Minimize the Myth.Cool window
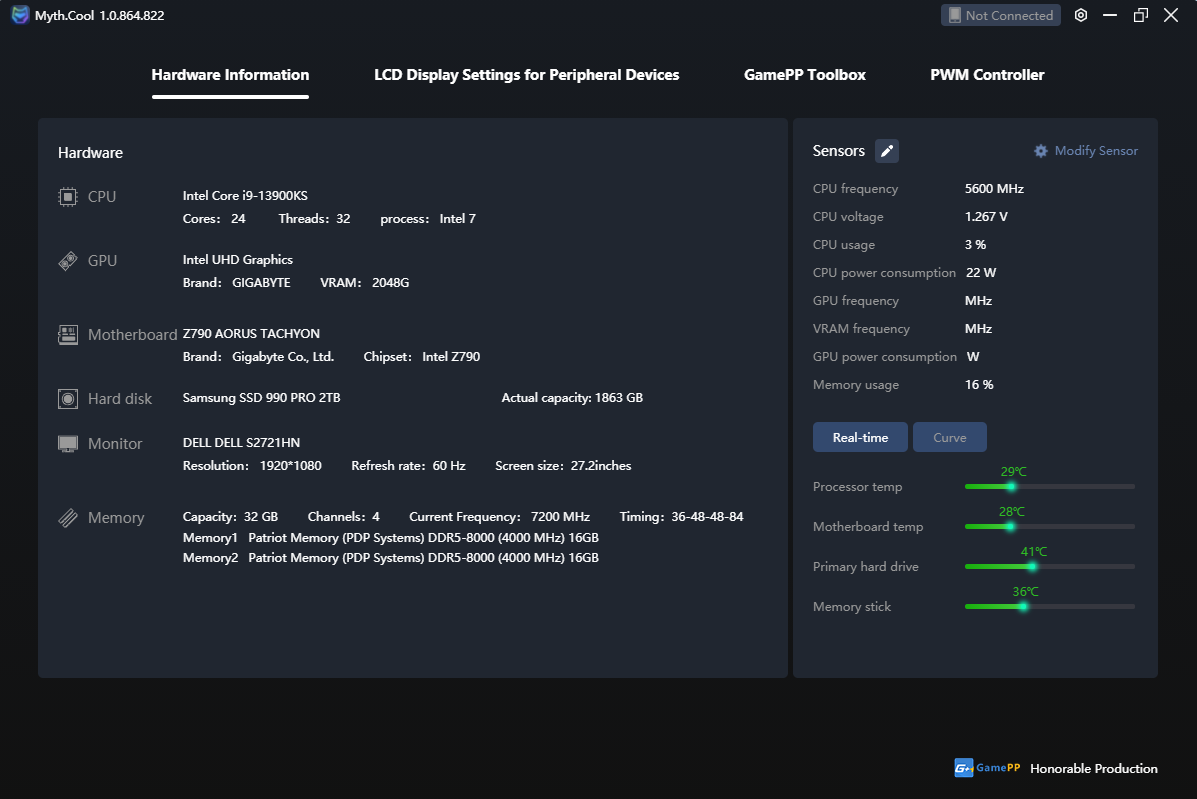This screenshot has height=799, width=1197. click(x=1110, y=15)
